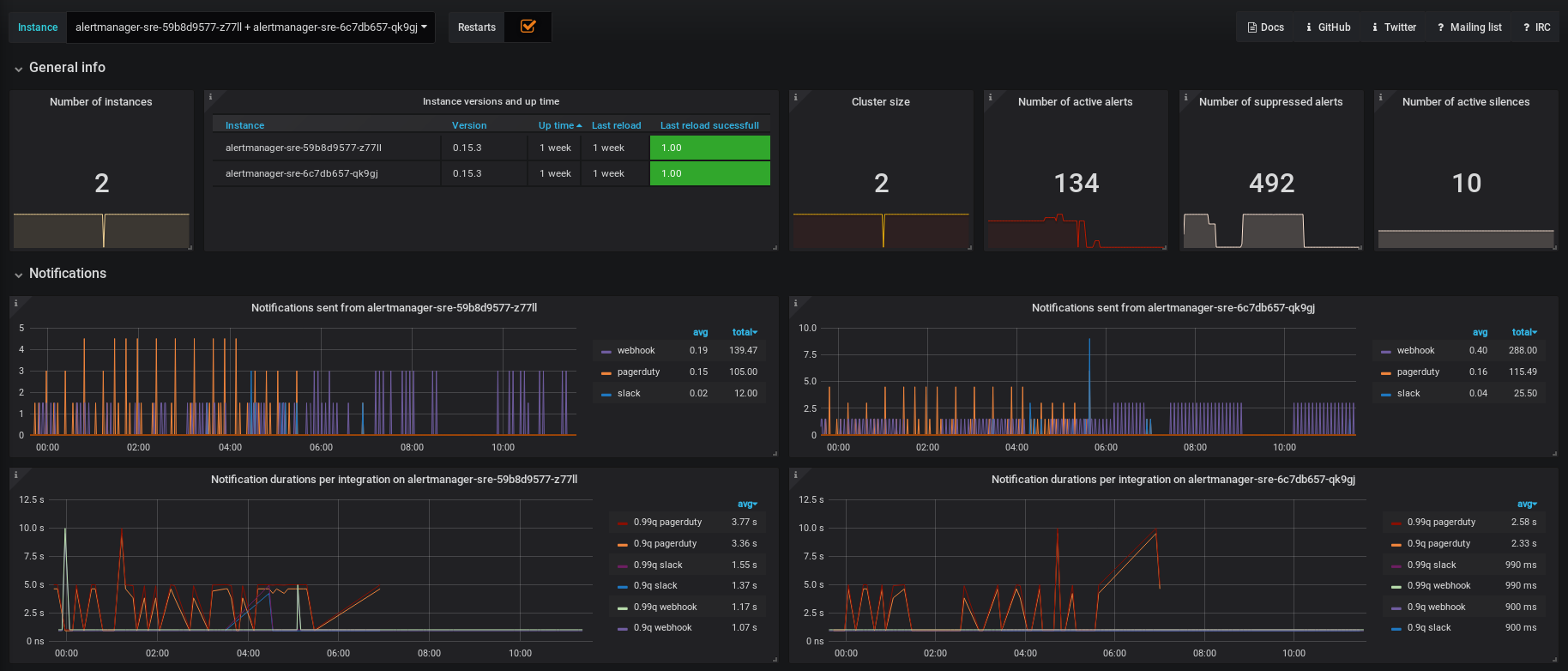Open the GitHub info icon link

(1328, 27)
